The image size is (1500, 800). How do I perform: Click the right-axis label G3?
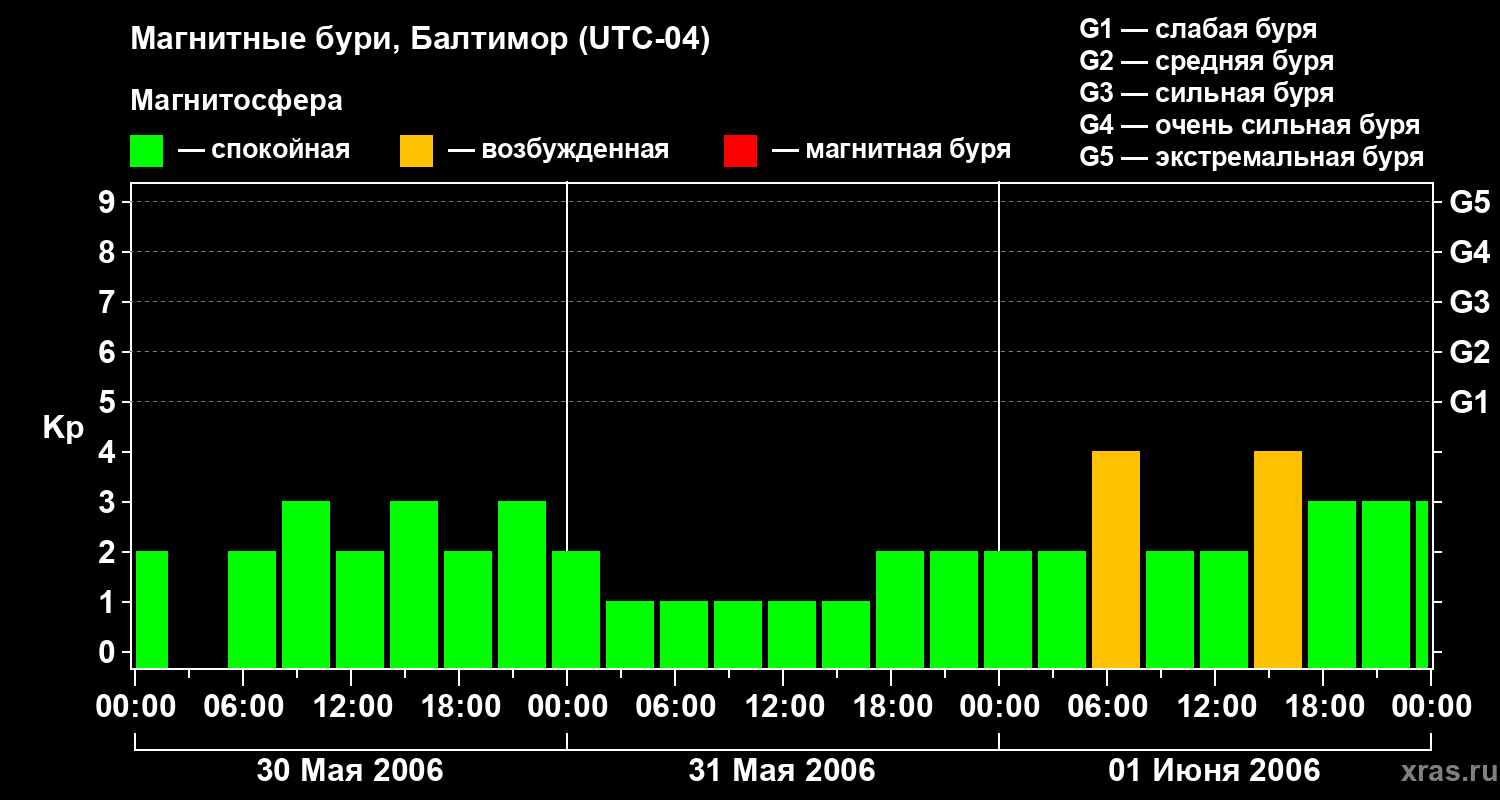coord(1469,302)
